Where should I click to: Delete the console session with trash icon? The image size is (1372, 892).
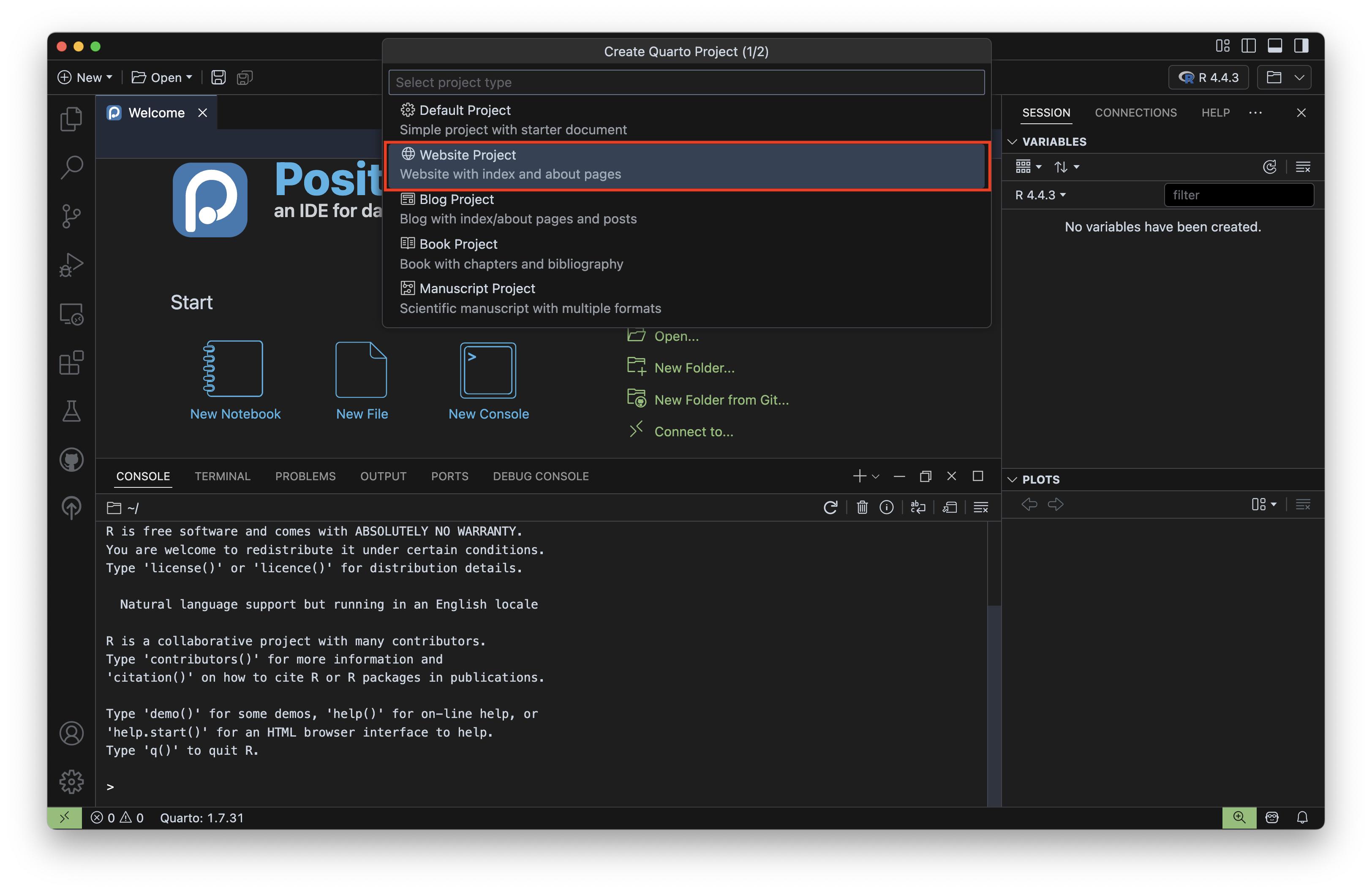[x=862, y=507]
